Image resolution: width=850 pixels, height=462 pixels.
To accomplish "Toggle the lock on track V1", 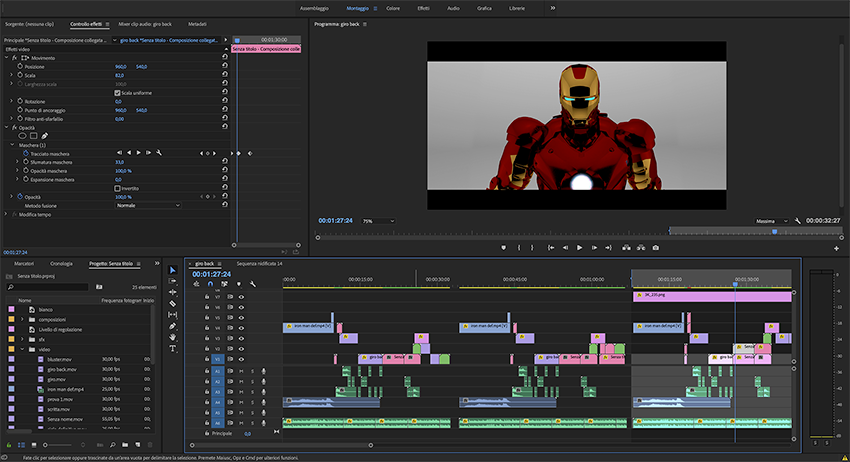I will point(207,359).
